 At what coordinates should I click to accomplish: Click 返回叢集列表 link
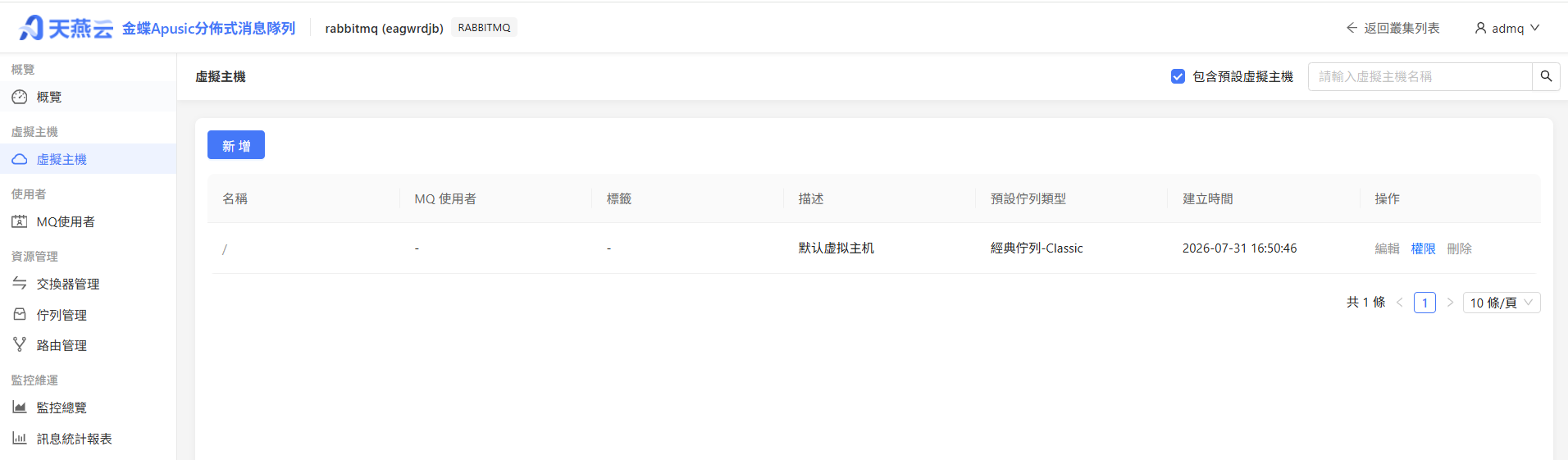[1393, 28]
